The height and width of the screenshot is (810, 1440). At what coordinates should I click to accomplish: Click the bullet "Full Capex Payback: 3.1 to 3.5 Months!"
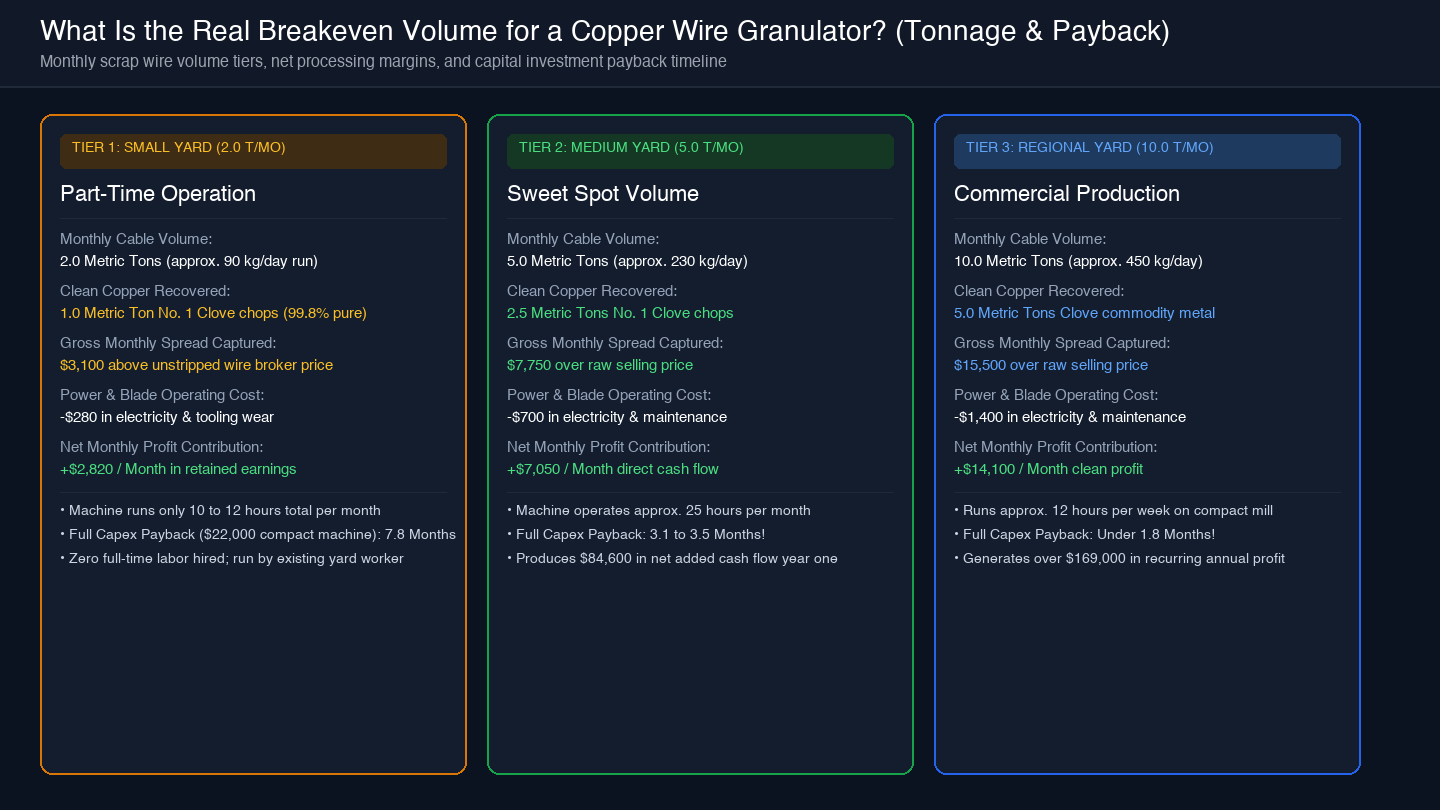point(636,534)
